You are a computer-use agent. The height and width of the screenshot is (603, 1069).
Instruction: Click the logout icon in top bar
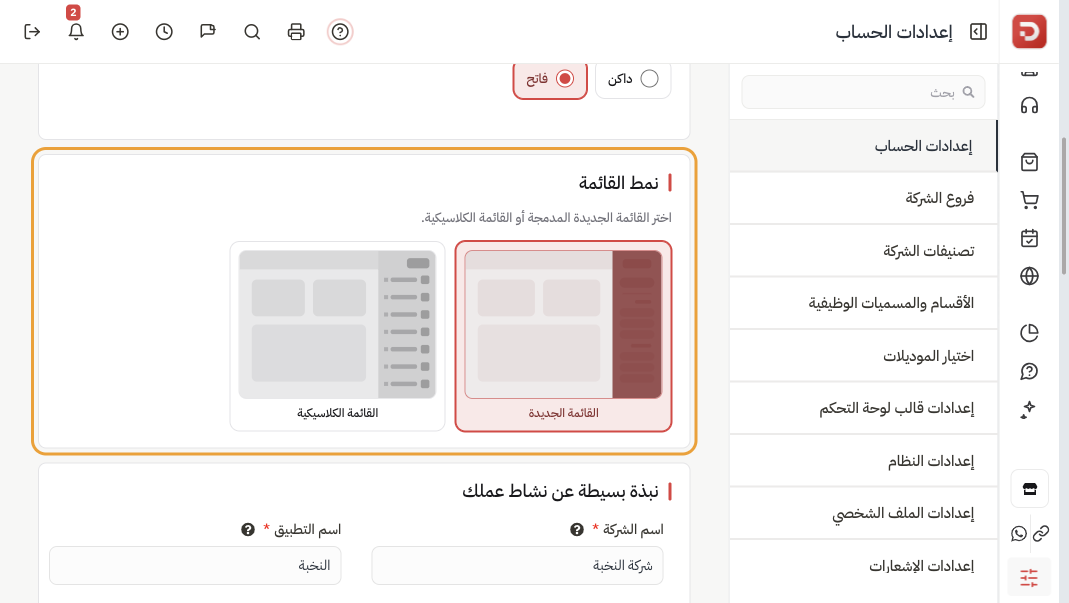point(32,32)
